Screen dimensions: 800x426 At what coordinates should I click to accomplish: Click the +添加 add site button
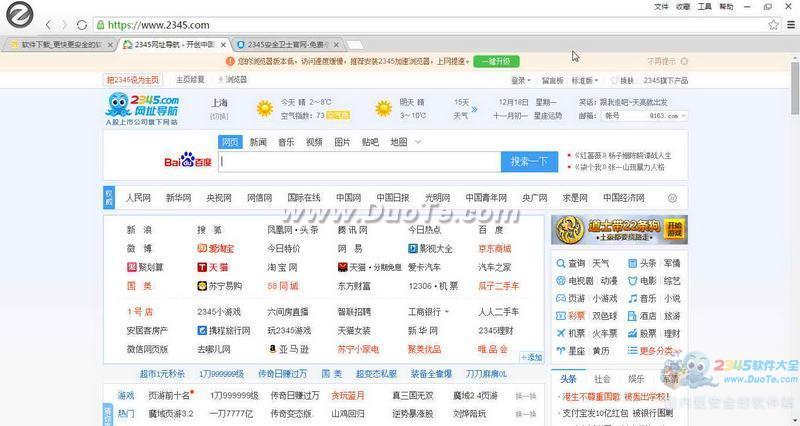click(531, 357)
